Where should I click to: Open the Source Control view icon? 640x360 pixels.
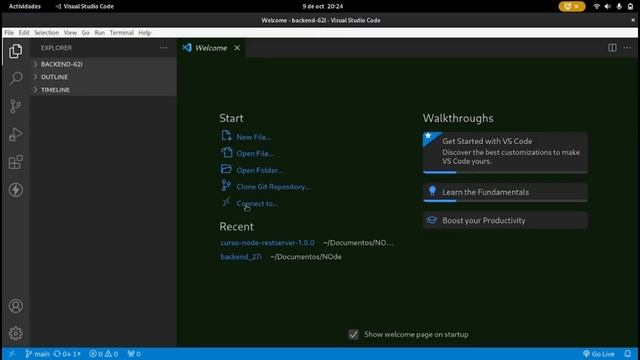click(x=16, y=106)
